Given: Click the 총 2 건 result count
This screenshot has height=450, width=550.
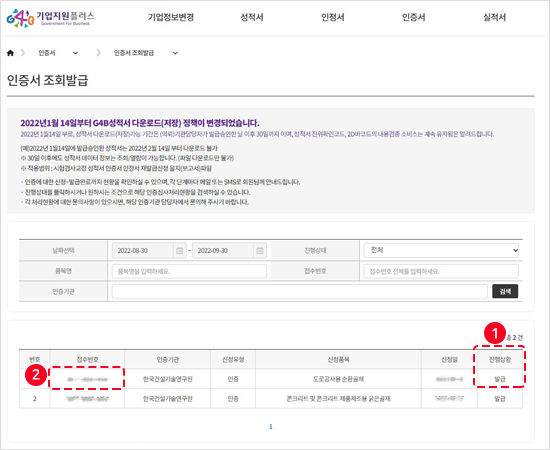Looking at the screenshot, I should coord(515,338).
